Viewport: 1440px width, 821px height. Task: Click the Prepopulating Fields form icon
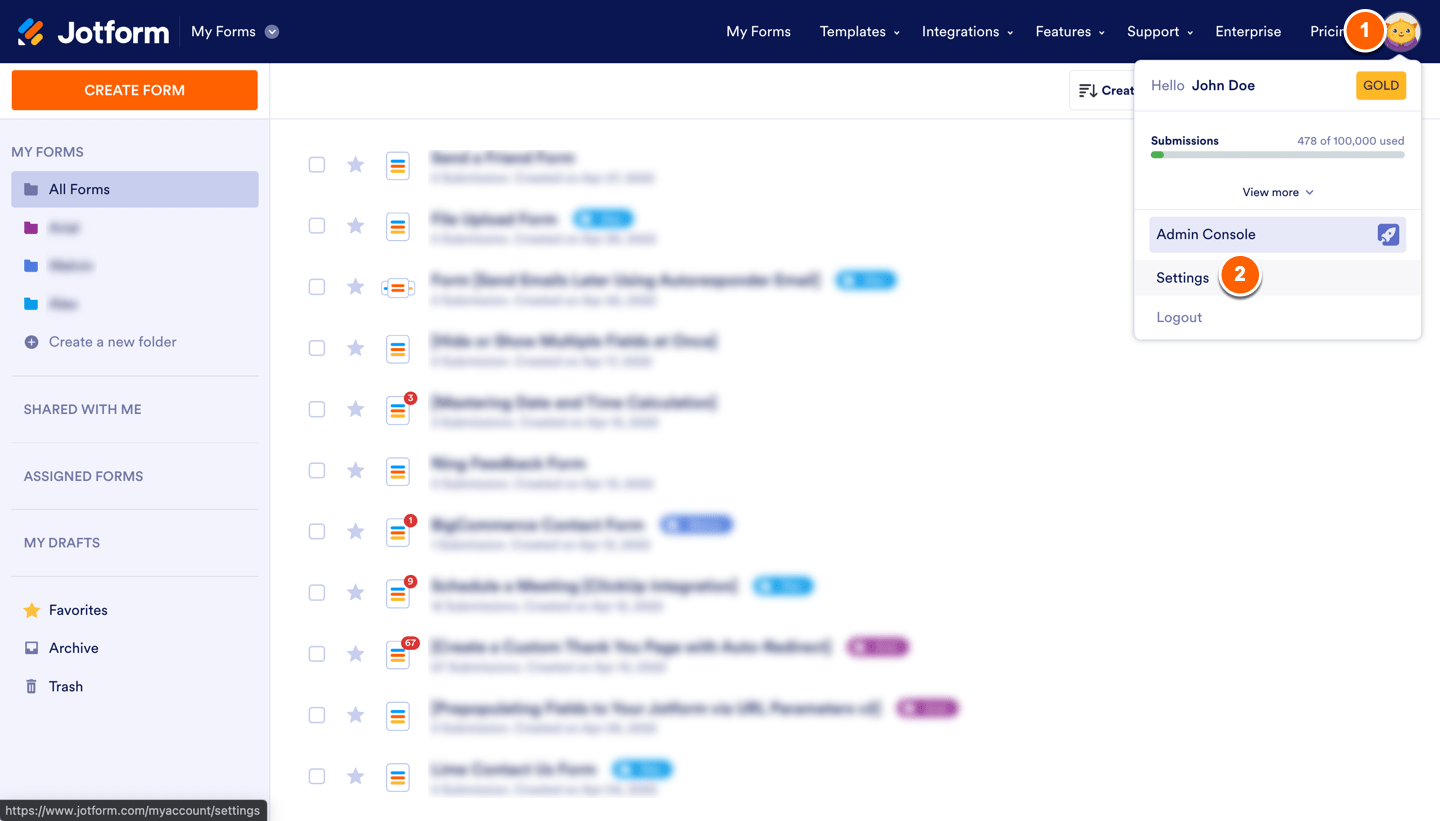click(x=398, y=715)
